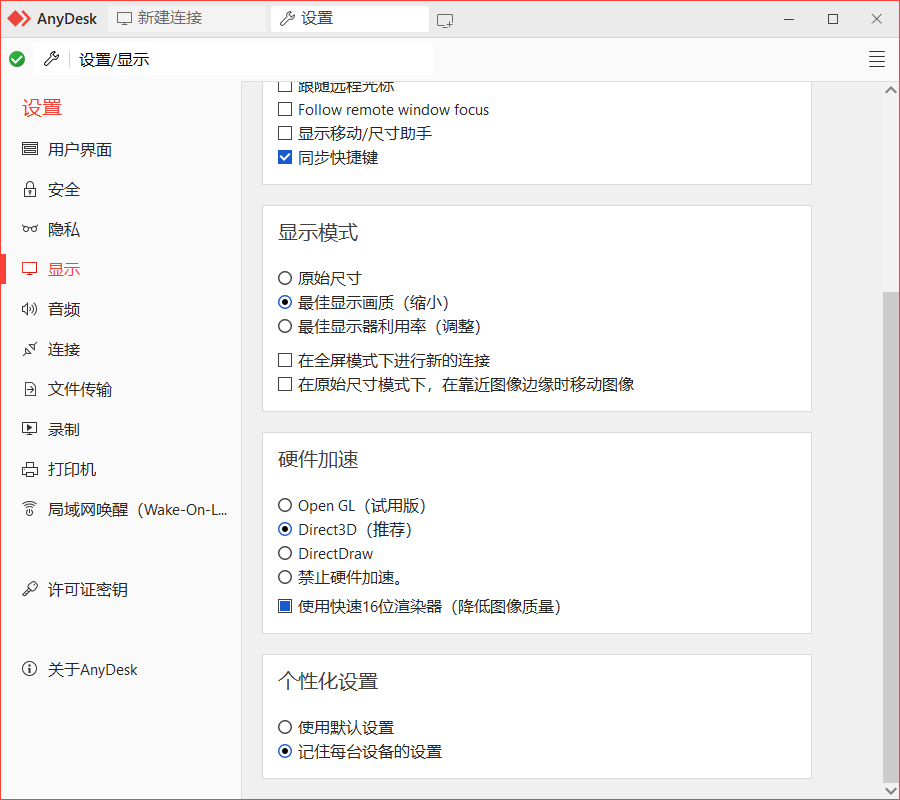Click the Wake-On-LAN signal icon
Screen dimensions: 900x800
[29, 509]
